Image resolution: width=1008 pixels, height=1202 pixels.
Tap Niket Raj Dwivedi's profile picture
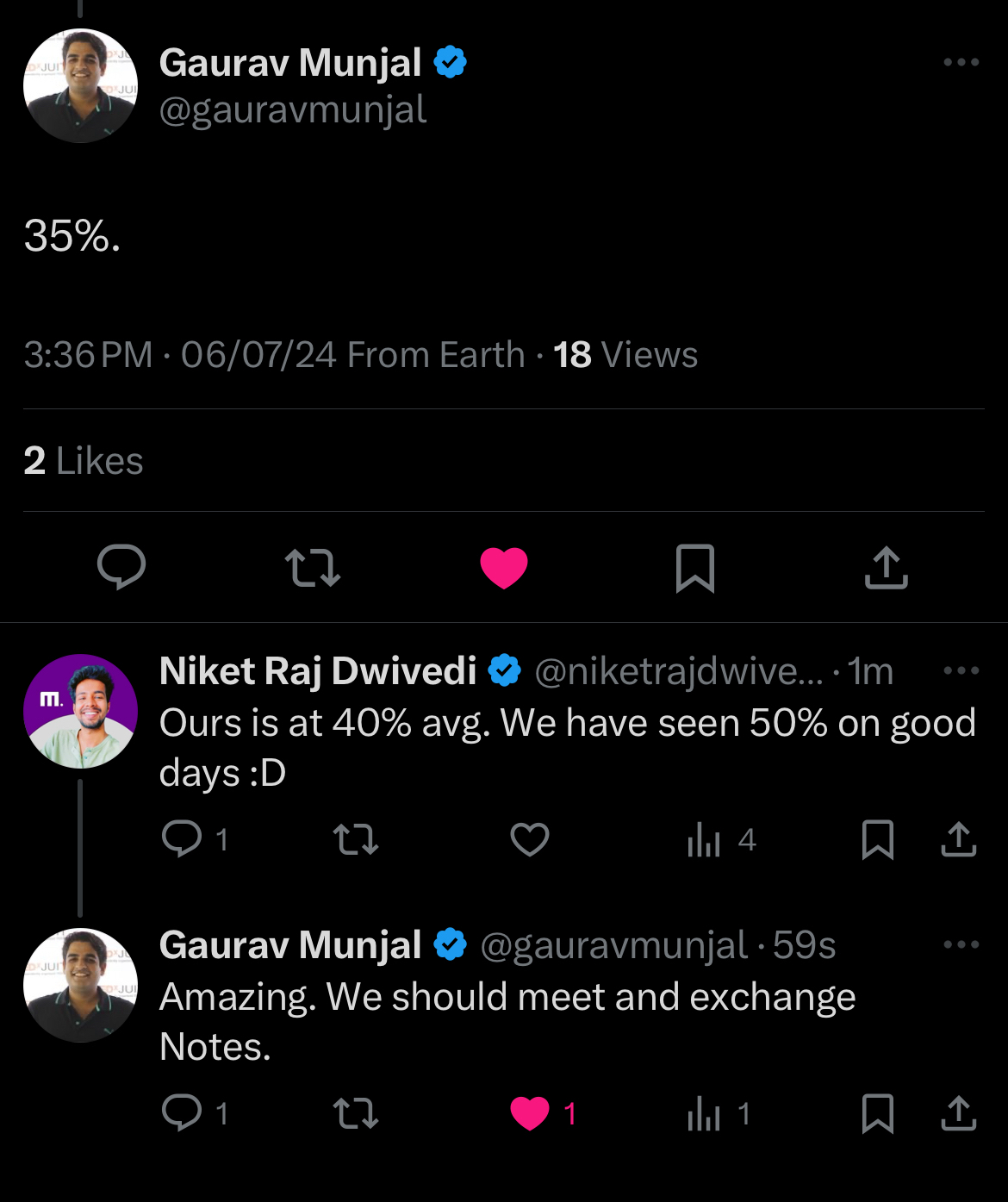80,711
